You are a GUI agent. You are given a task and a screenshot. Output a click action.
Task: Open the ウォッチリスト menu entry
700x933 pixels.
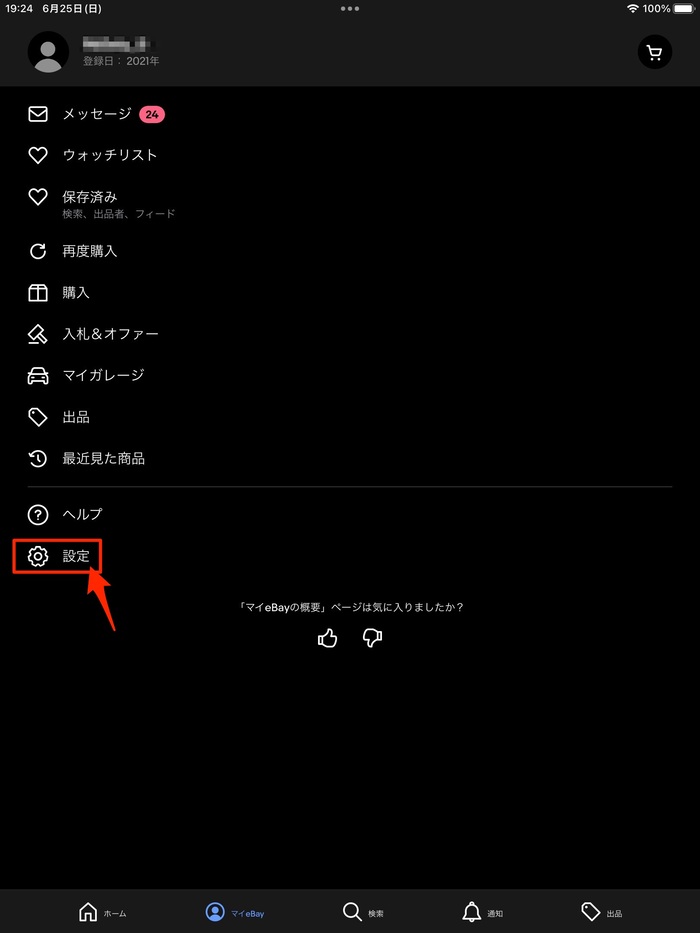click(350, 155)
